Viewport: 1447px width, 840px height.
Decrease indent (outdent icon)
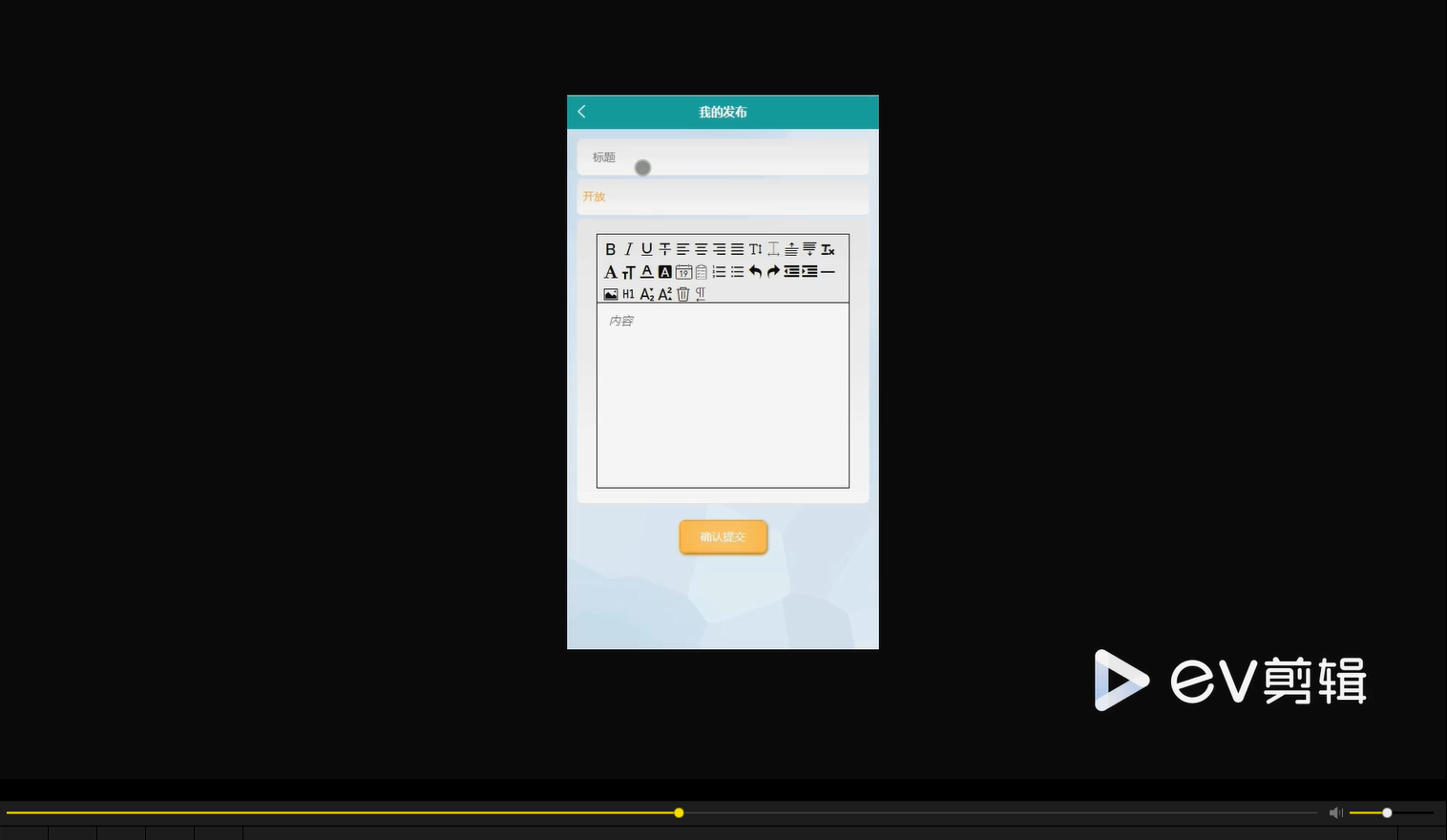coord(792,272)
